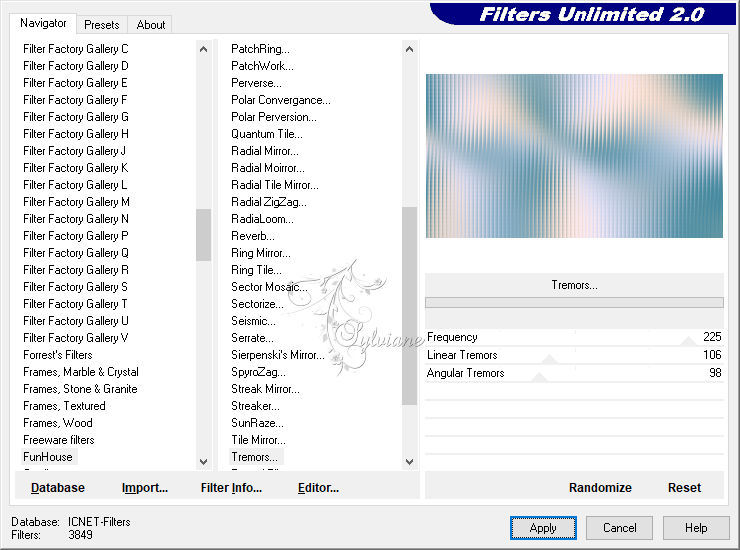Choose SunRaze... filter

click(257, 423)
